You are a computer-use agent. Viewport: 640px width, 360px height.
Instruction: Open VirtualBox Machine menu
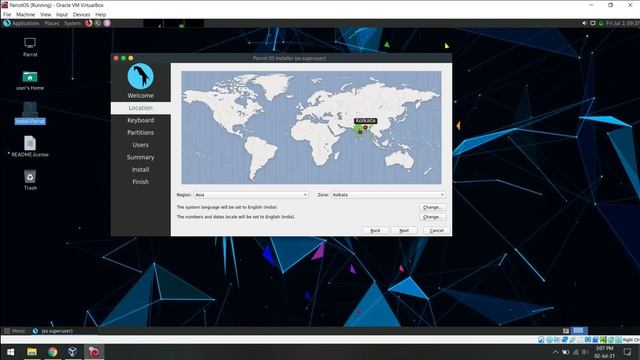point(25,14)
